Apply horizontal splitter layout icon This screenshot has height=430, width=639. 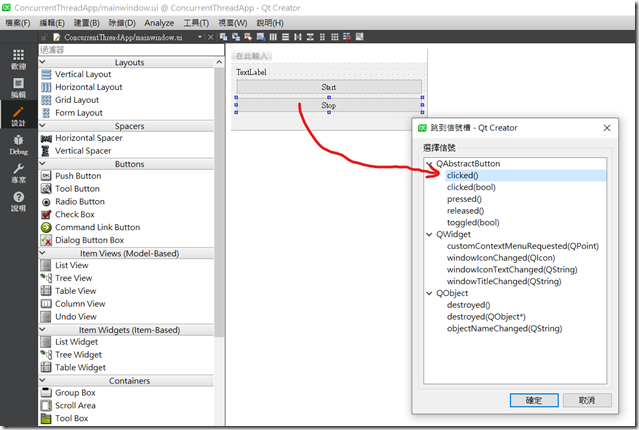tap(298, 37)
